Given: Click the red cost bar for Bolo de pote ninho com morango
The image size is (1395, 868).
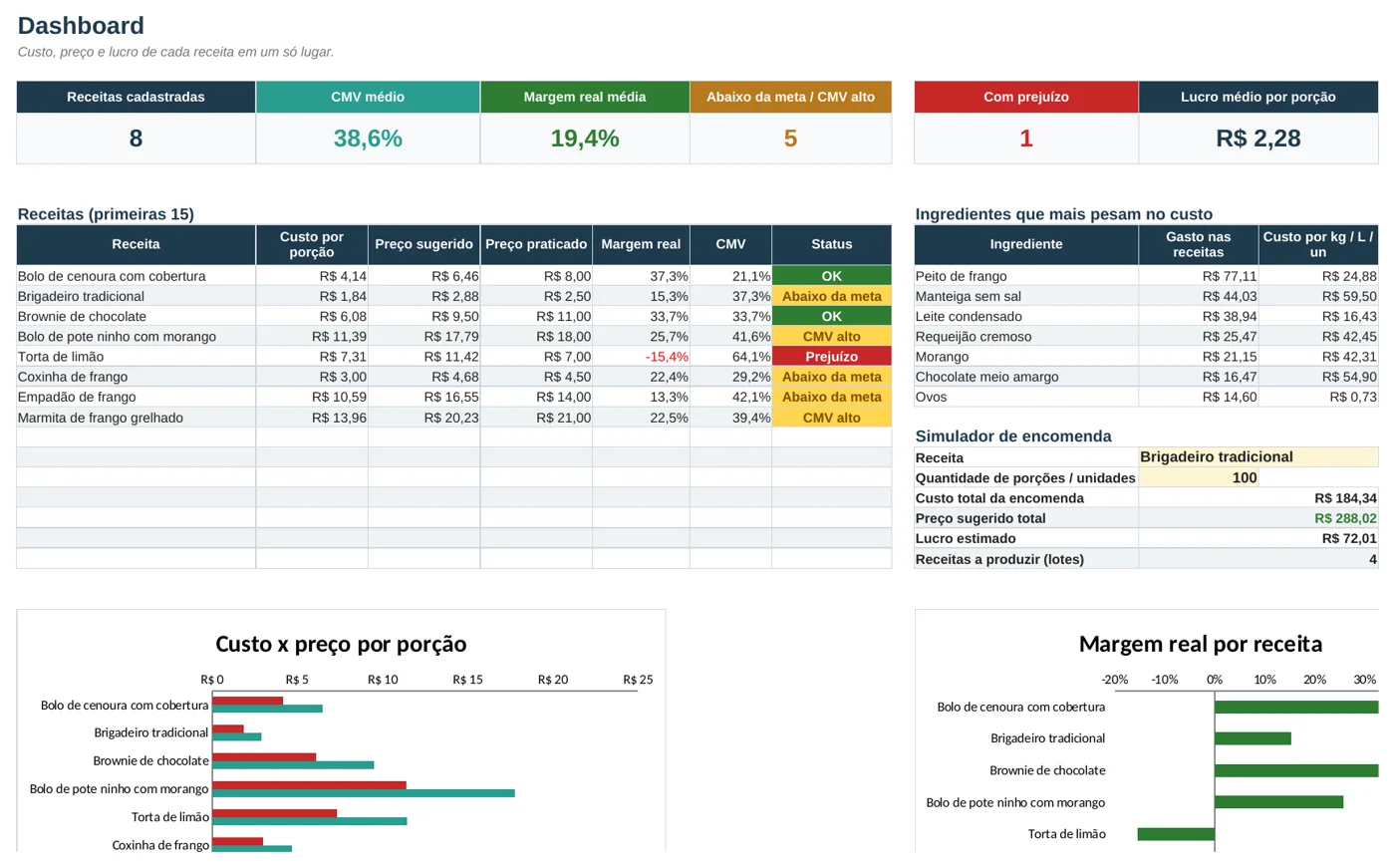Looking at the screenshot, I should (310, 785).
